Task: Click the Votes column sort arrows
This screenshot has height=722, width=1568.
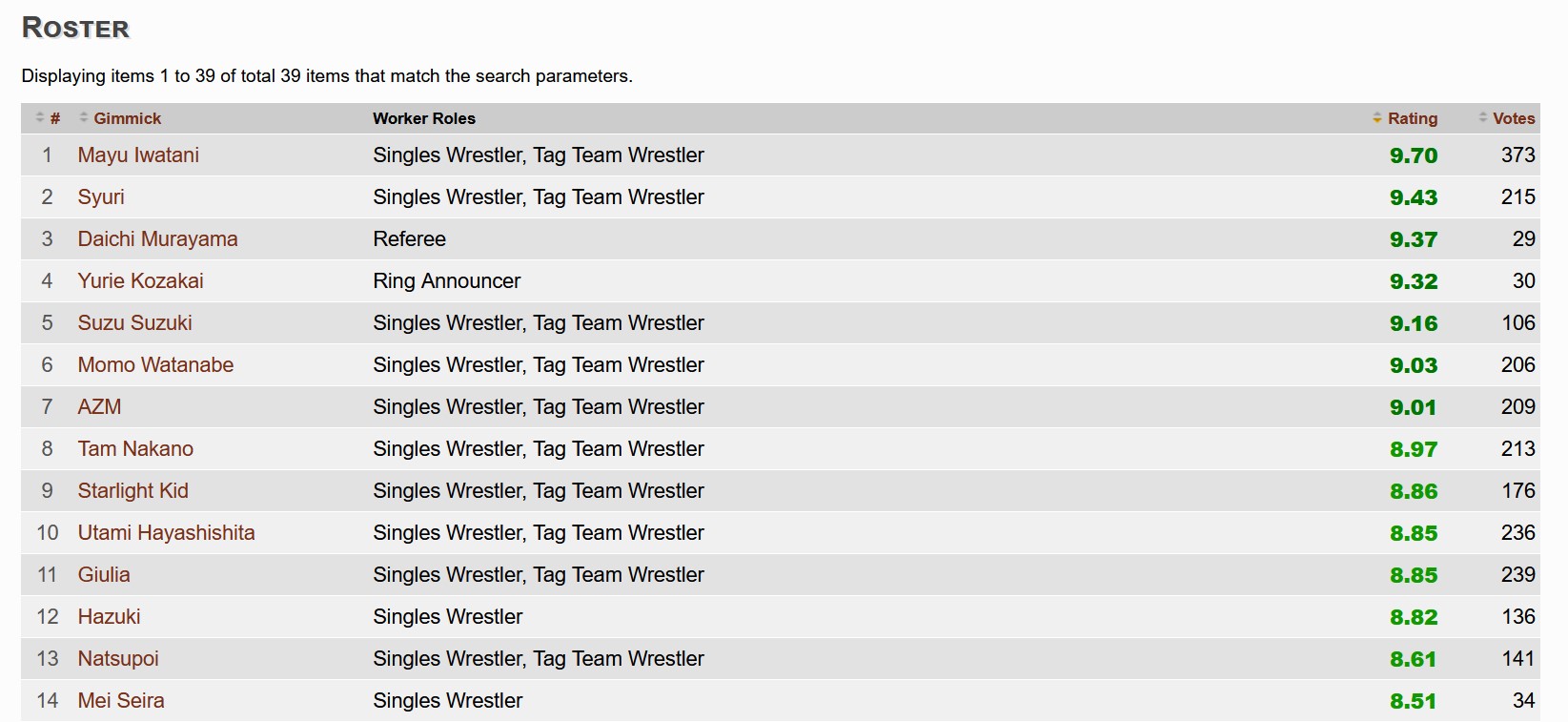Action: pyautogui.click(x=1483, y=117)
